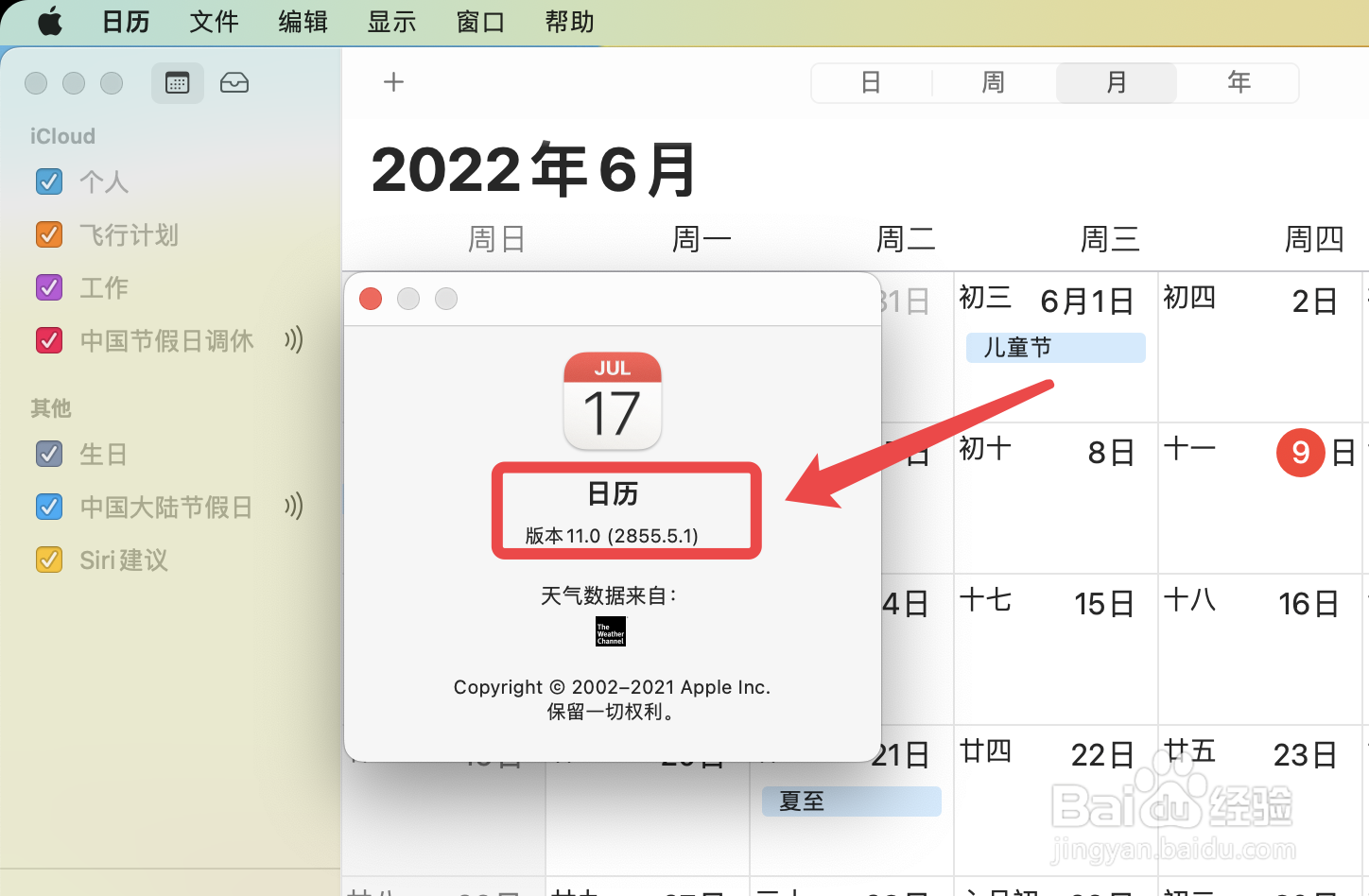Toggle the 飞行计划 calendar checkbox
This screenshot has width=1369, height=896.
coord(49,234)
